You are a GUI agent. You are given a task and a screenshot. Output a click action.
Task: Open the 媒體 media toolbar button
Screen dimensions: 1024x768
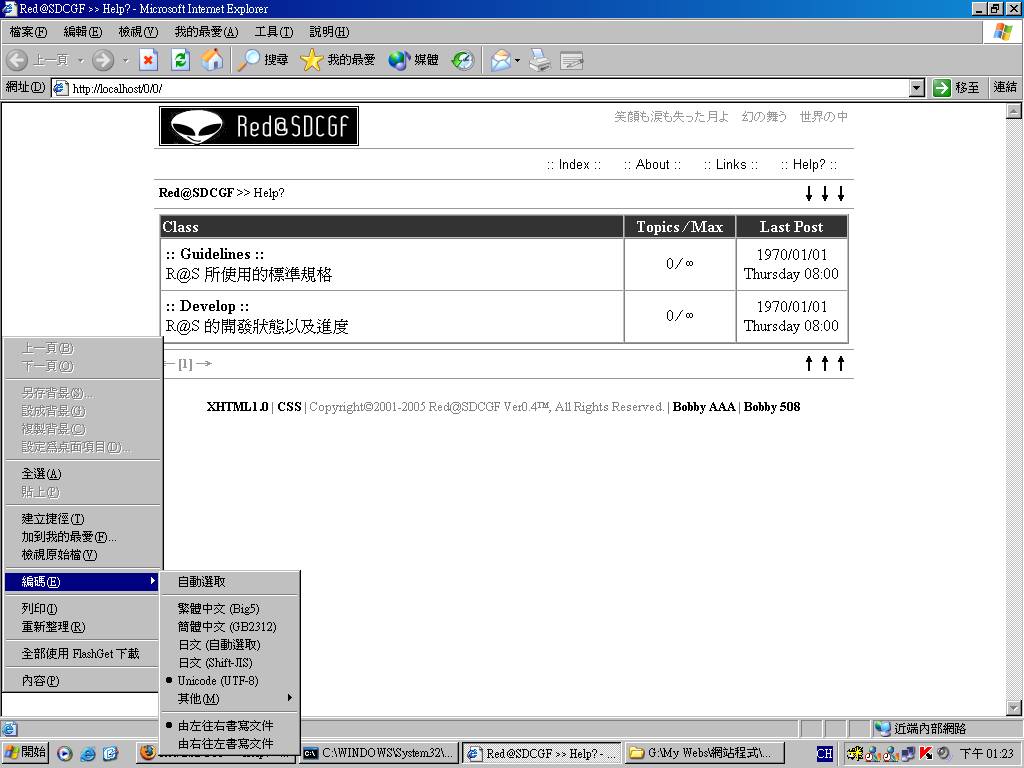413,60
